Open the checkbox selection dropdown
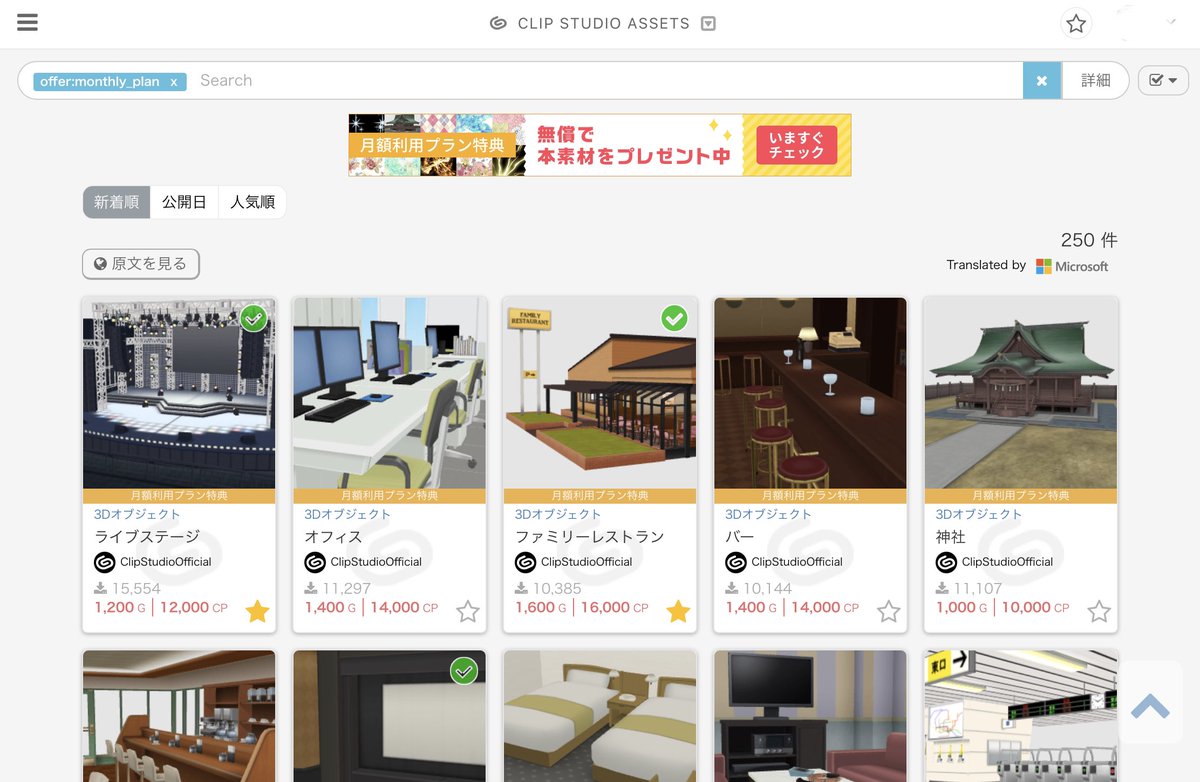This screenshot has height=782, width=1200. 1163,80
